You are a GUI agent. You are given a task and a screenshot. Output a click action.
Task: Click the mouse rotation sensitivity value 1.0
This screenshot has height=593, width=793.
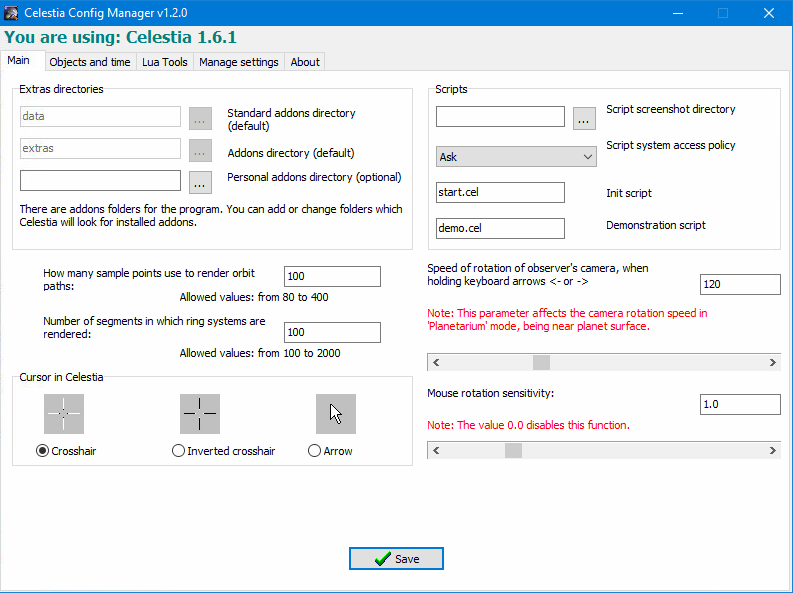tap(740, 404)
